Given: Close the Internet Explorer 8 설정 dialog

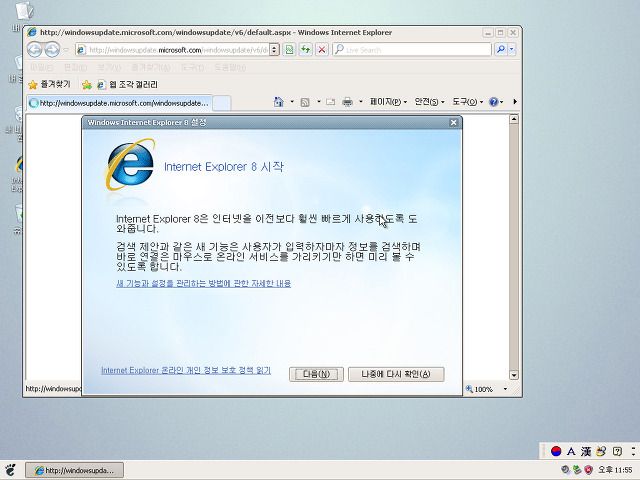Looking at the screenshot, I should (453, 122).
